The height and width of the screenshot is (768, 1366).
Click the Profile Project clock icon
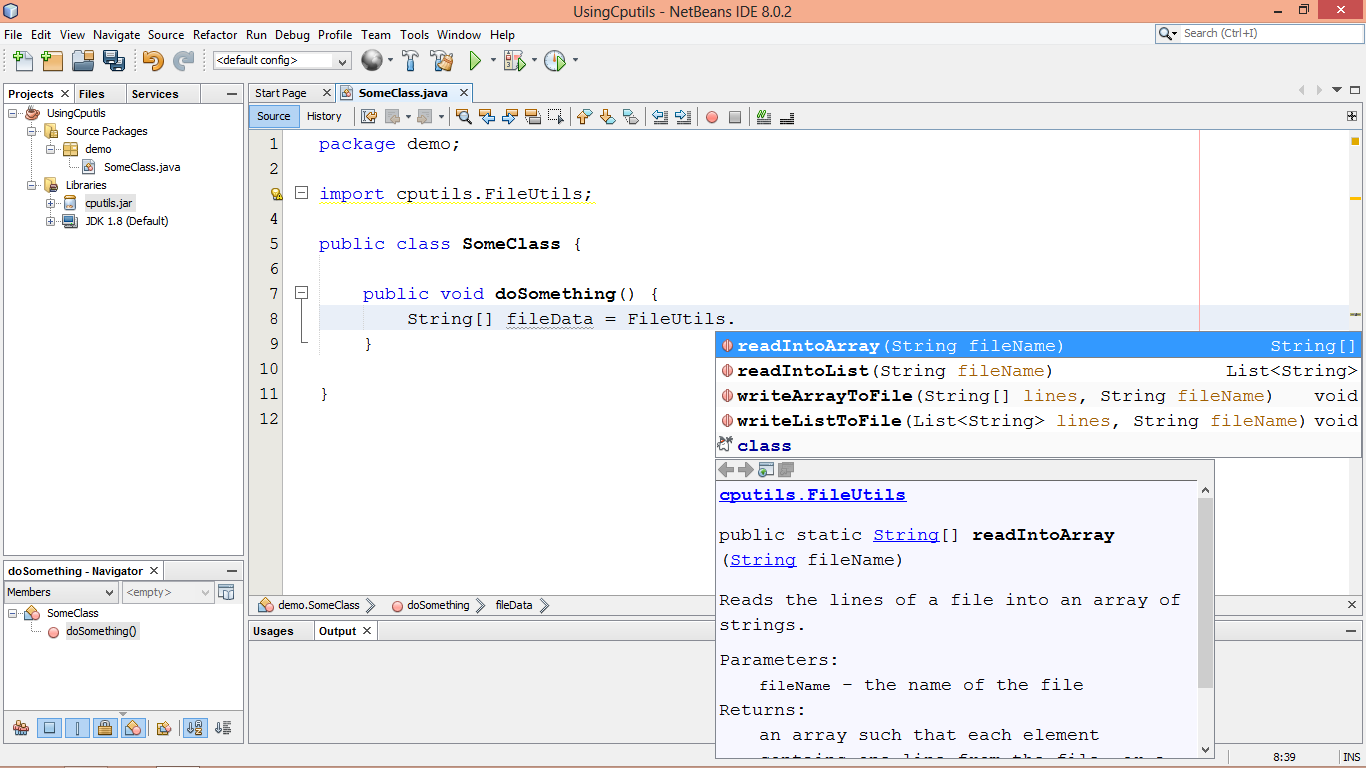coord(555,61)
